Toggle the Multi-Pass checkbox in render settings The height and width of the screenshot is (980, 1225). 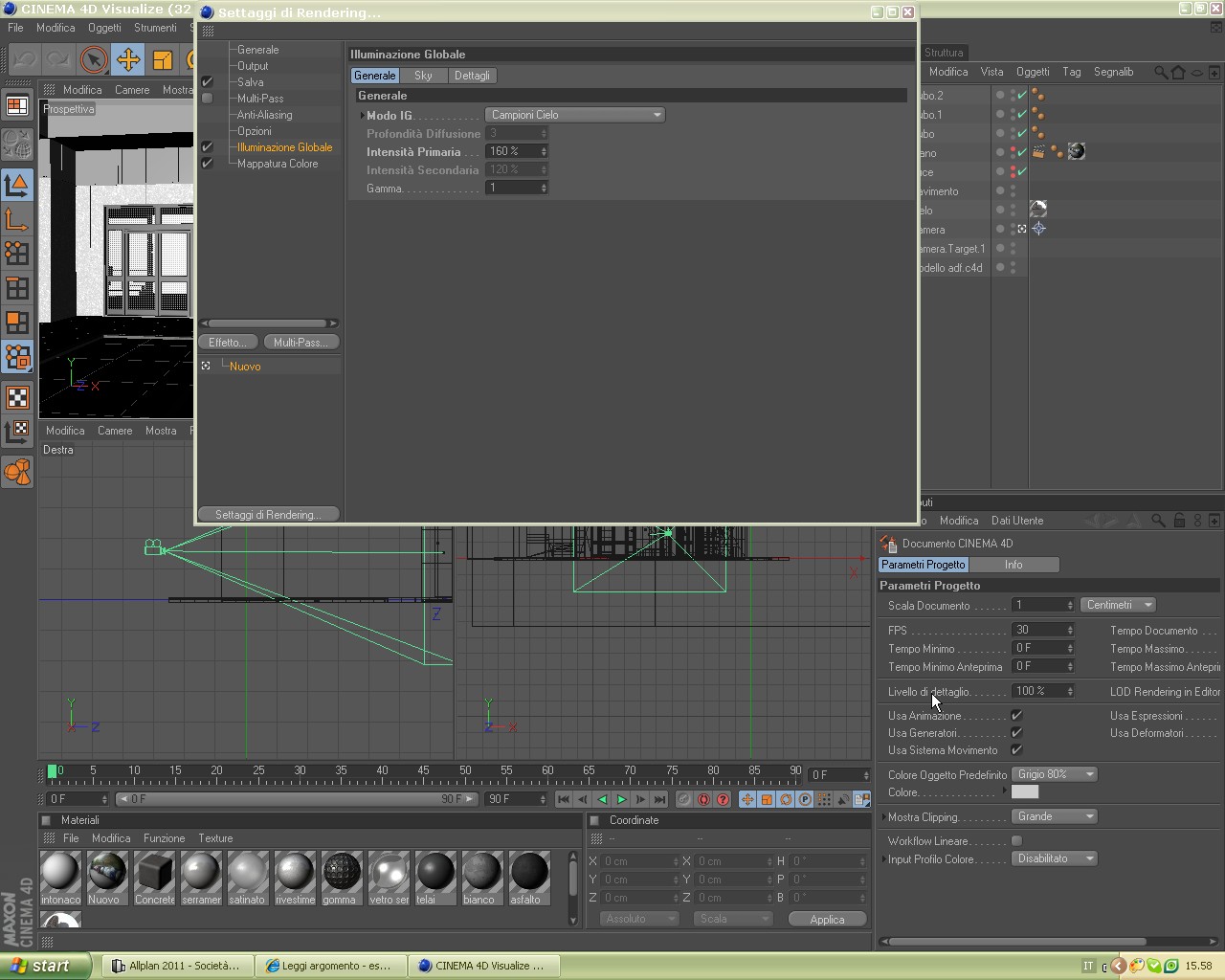click(207, 98)
